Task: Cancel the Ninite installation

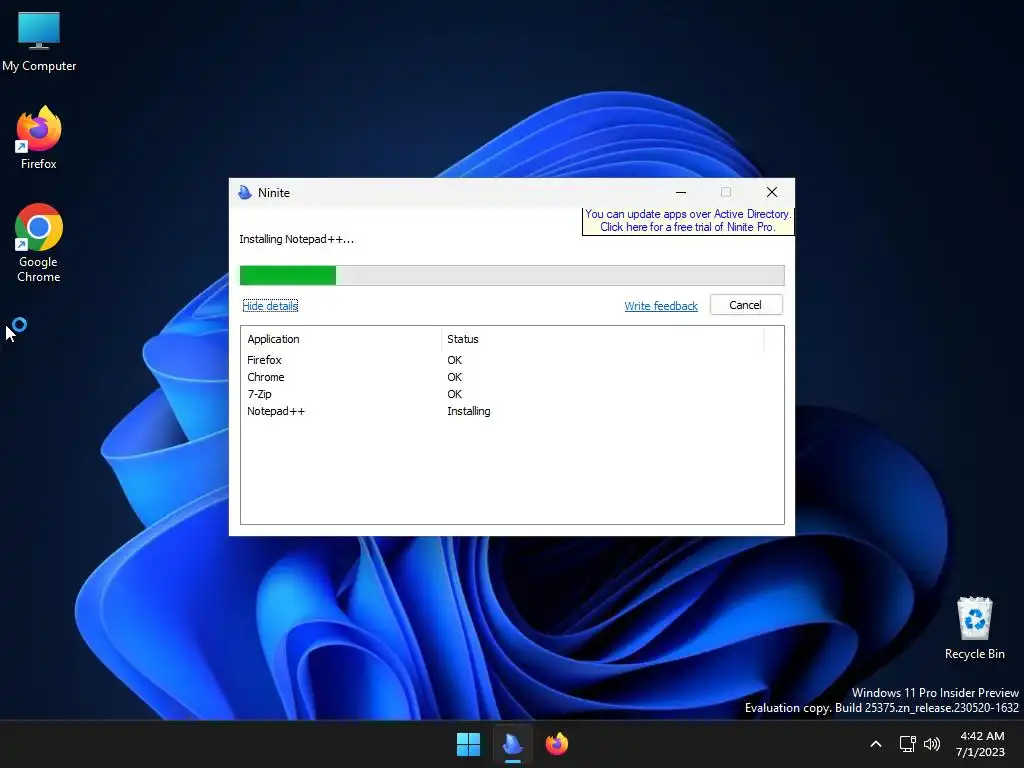Action: [745, 305]
